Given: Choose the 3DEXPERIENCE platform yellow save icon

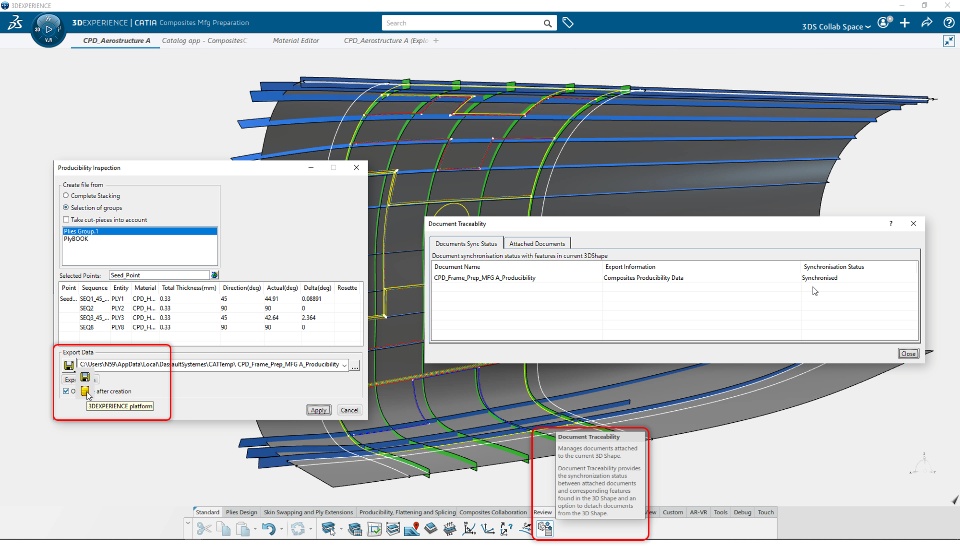Looking at the screenshot, I should [85, 391].
